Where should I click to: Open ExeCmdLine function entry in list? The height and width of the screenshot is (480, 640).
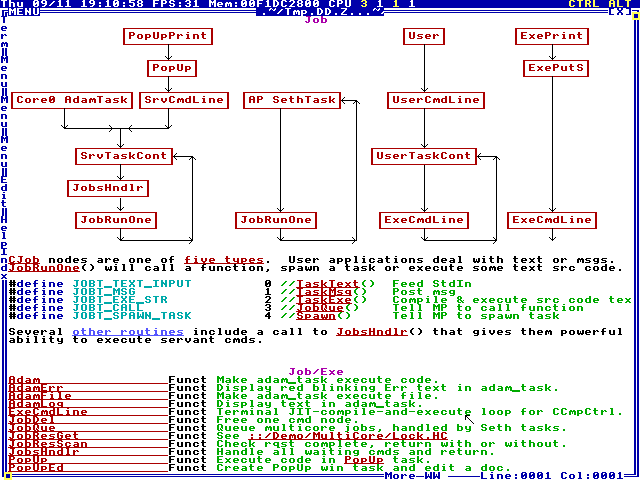coord(88,412)
